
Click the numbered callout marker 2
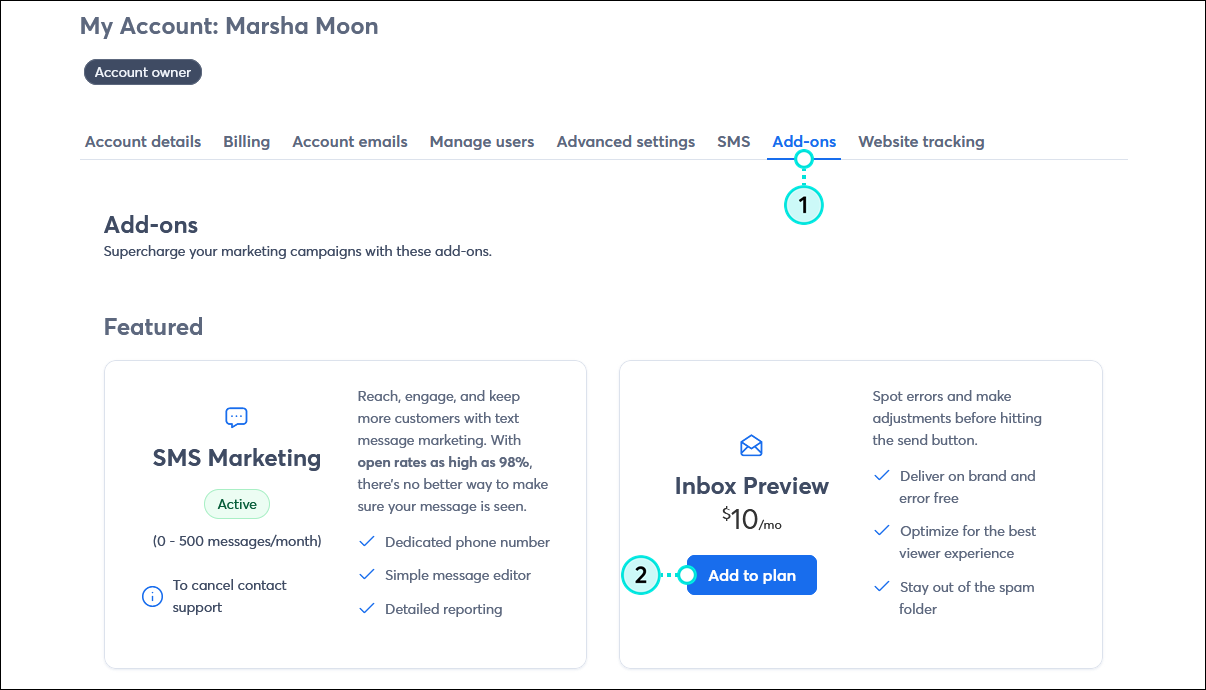(641, 575)
